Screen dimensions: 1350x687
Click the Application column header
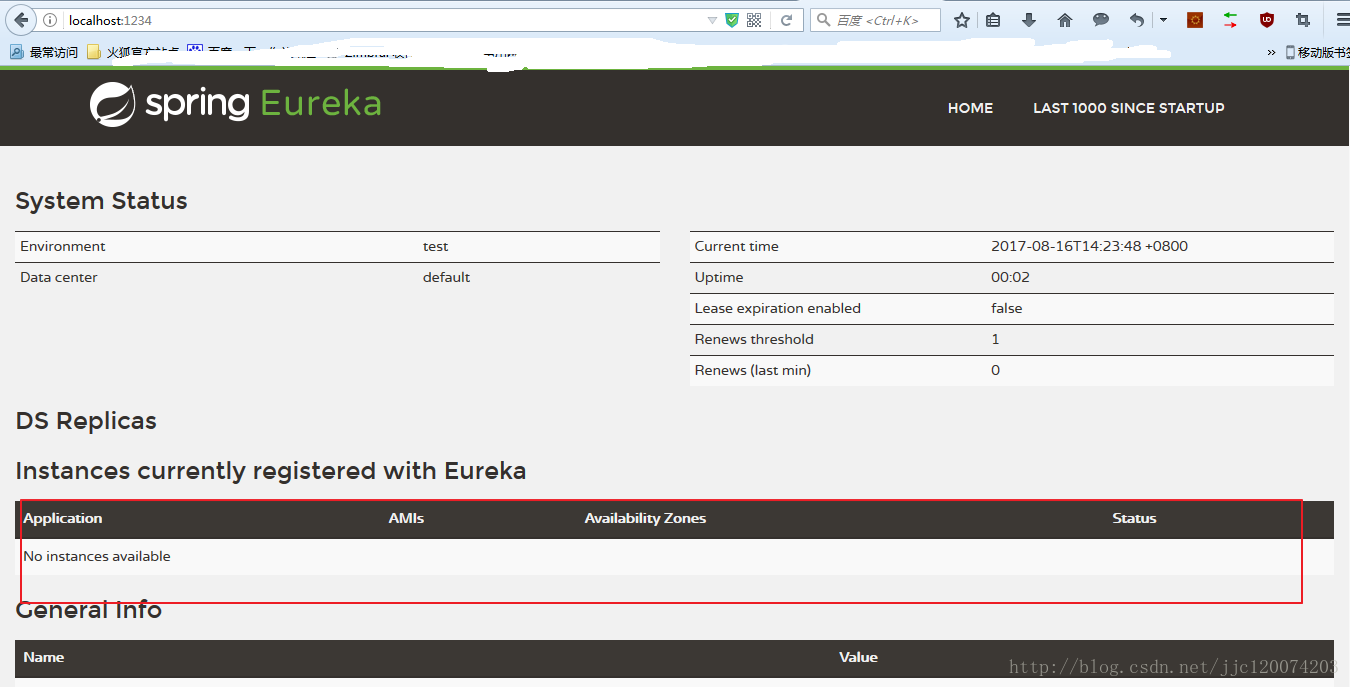click(x=63, y=518)
